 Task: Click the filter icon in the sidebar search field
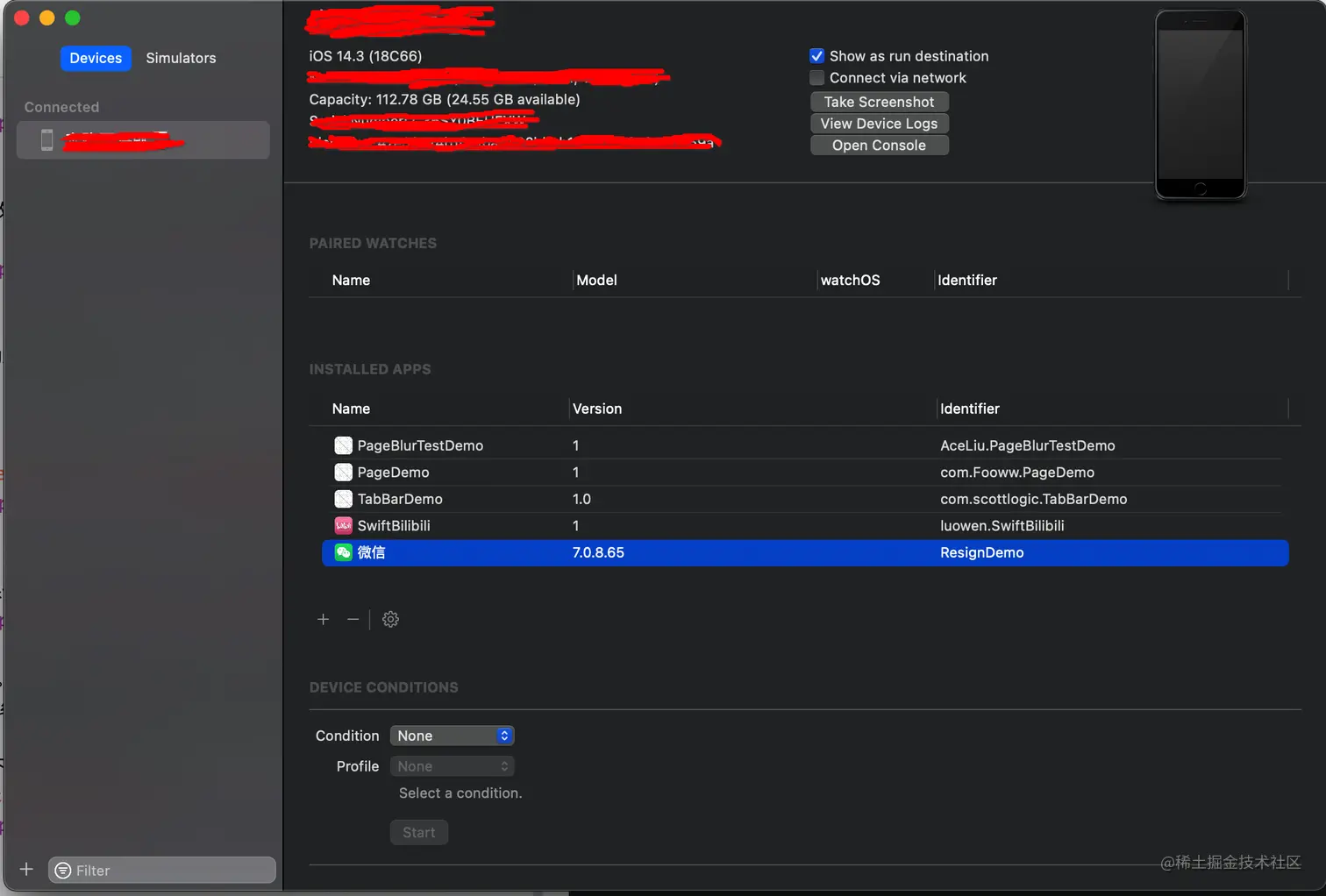(63, 871)
